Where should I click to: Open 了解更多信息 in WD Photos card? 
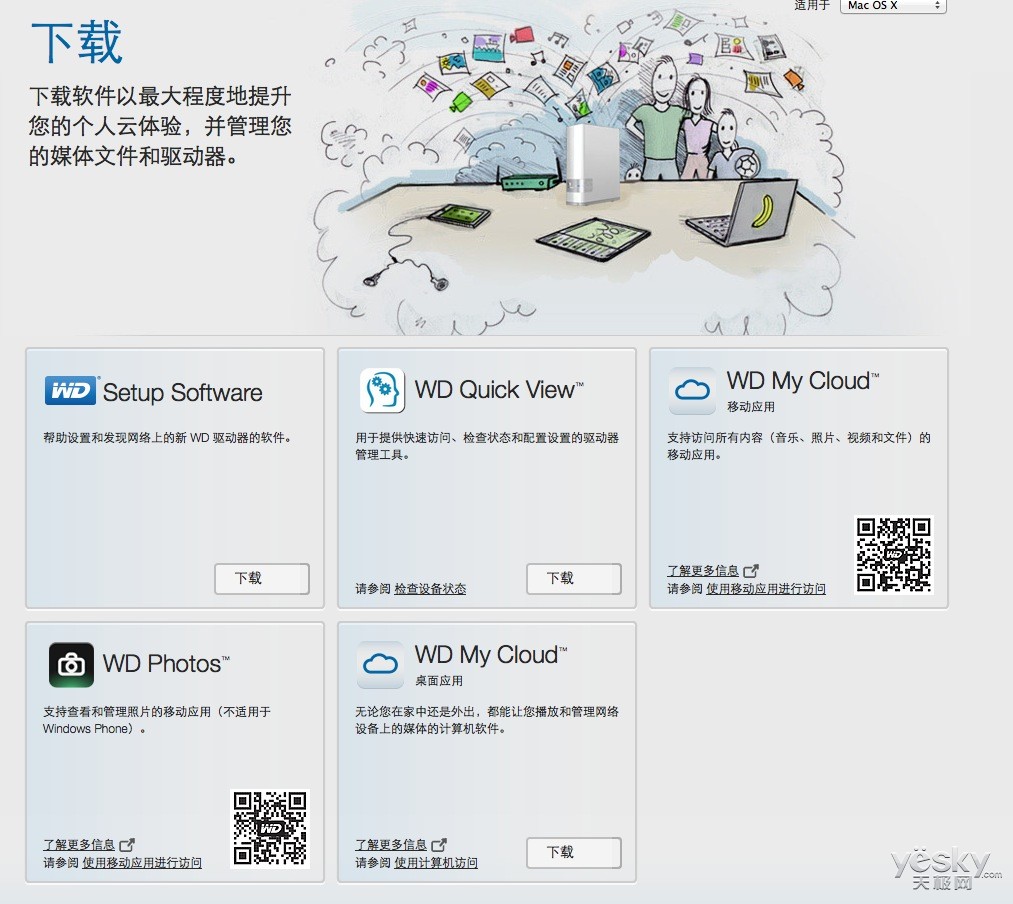[x=79, y=845]
